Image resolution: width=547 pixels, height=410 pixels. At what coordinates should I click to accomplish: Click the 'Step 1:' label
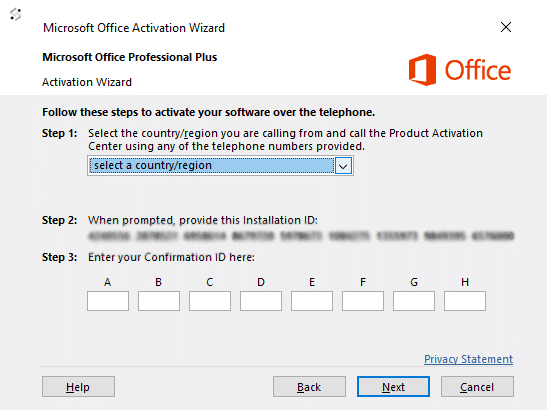(x=59, y=133)
